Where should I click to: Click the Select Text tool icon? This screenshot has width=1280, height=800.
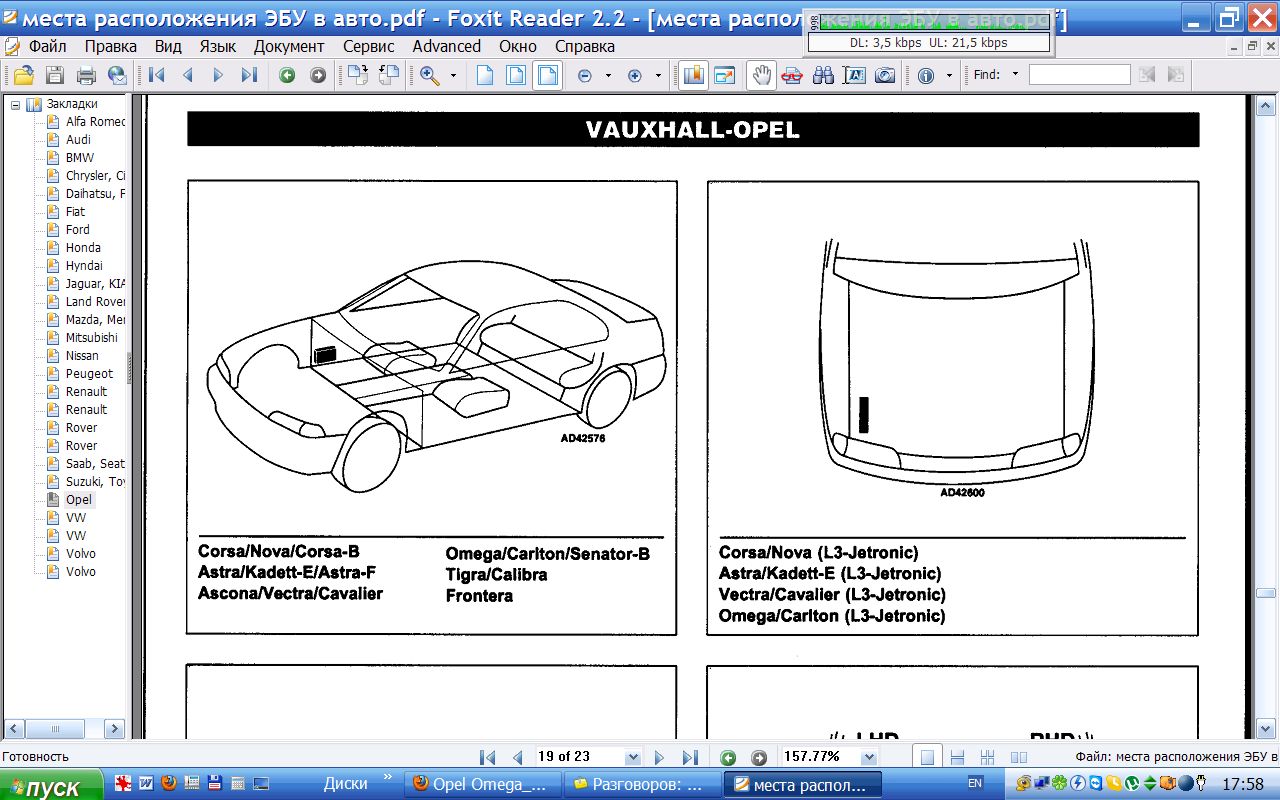854,75
